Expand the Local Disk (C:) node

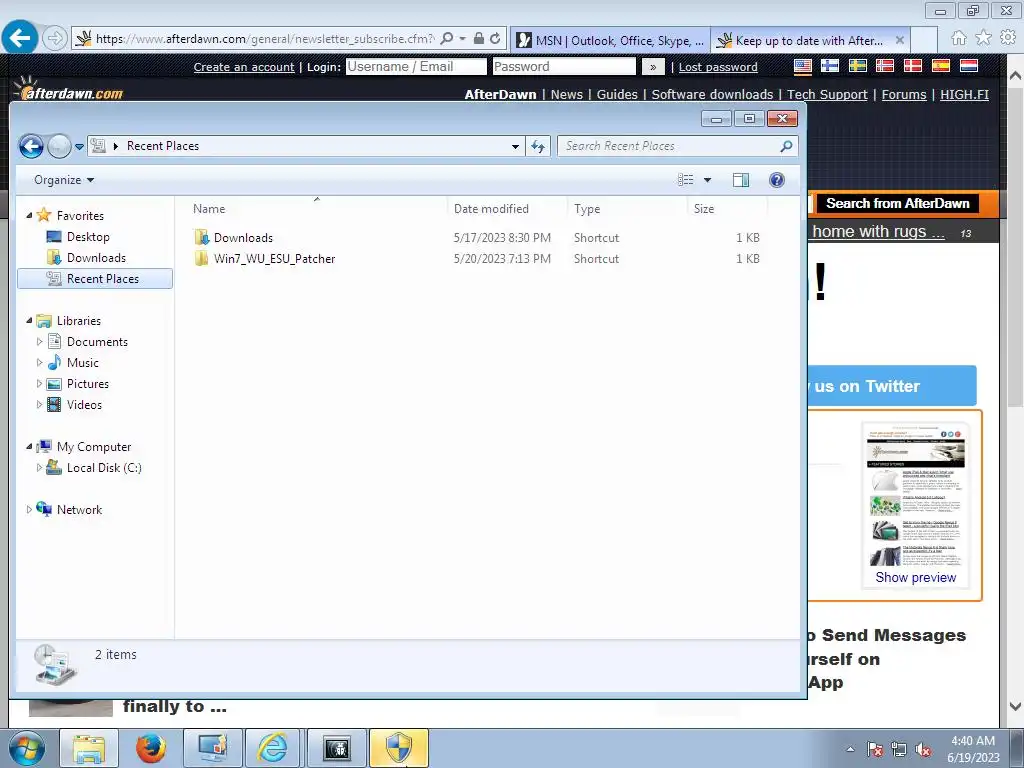click(x=39, y=468)
